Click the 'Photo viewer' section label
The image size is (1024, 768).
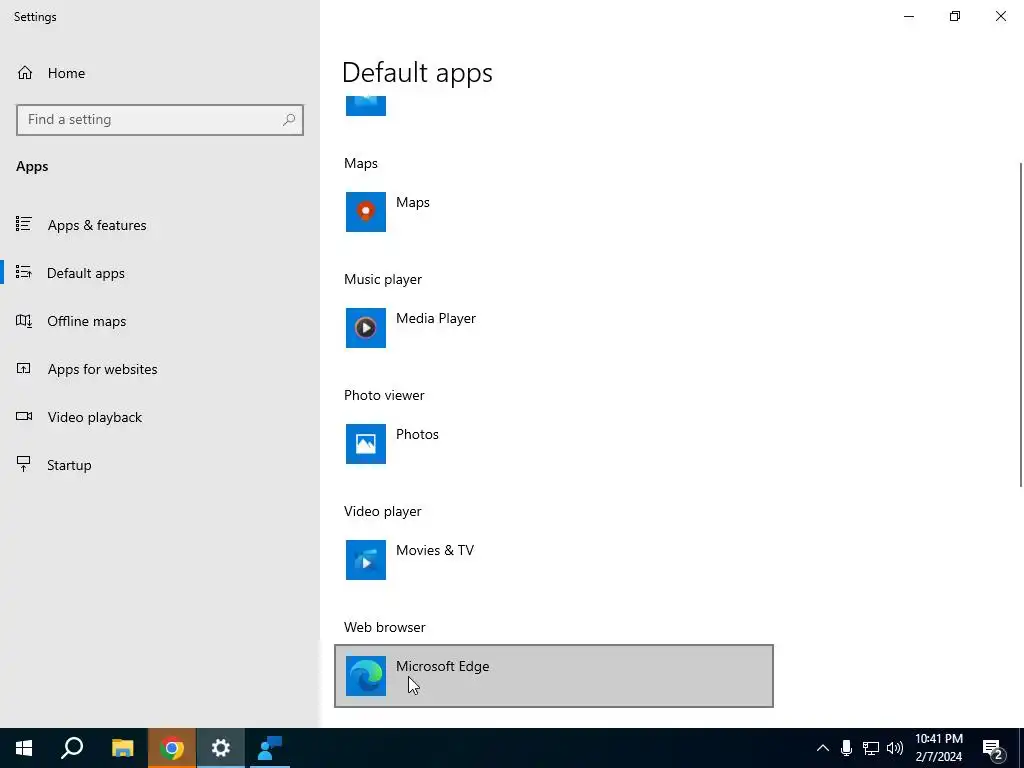coord(384,396)
